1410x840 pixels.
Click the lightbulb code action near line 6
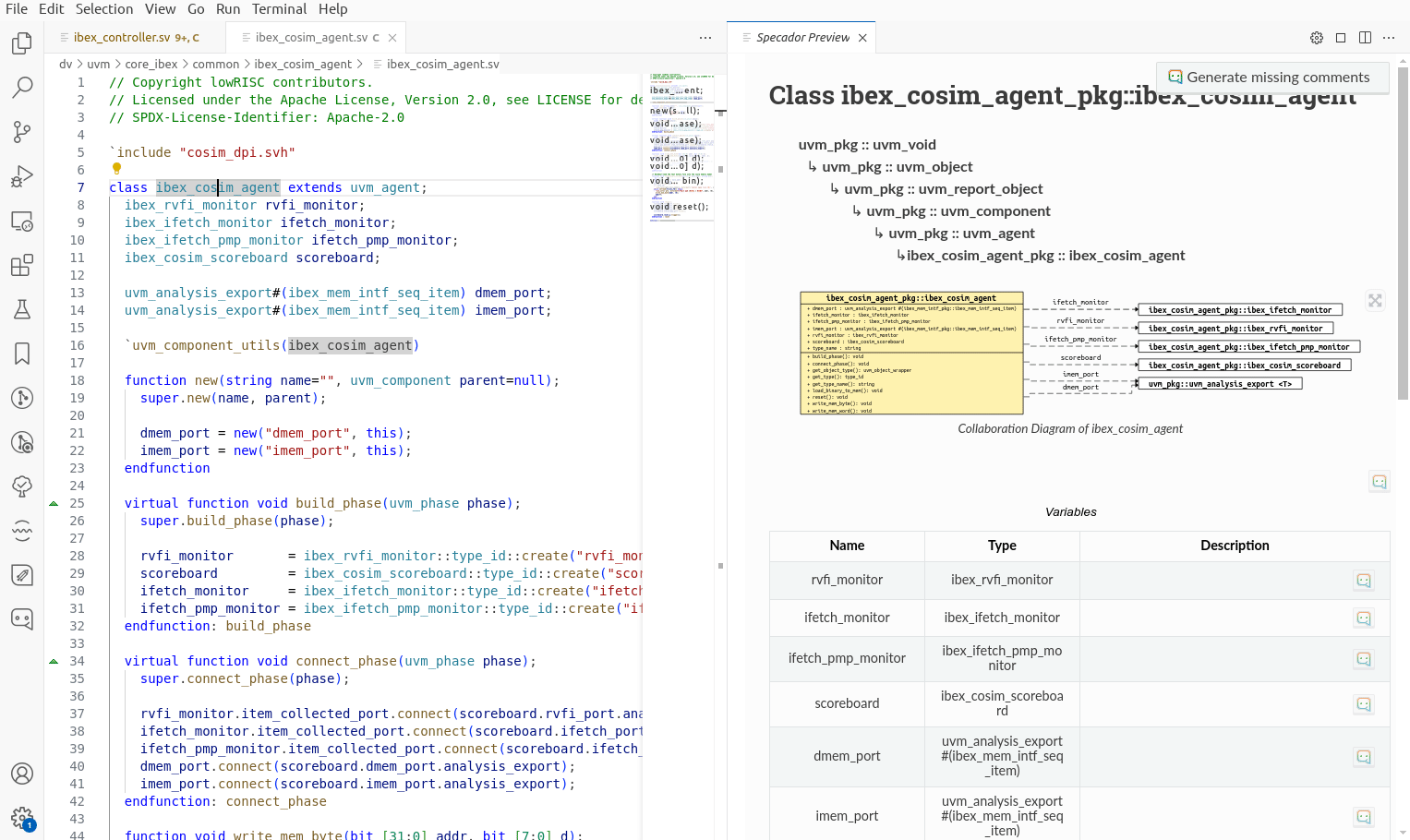click(115, 168)
